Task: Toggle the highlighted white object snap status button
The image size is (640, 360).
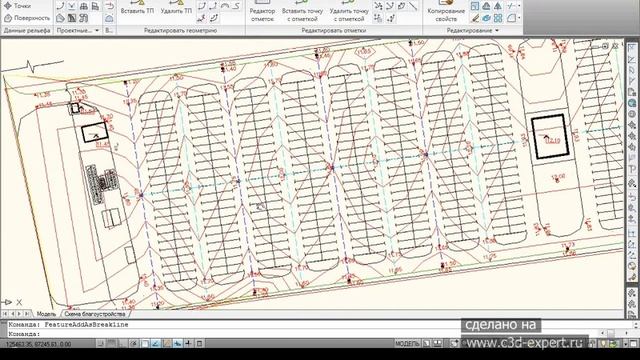Action: pyautogui.click(x=145, y=344)
